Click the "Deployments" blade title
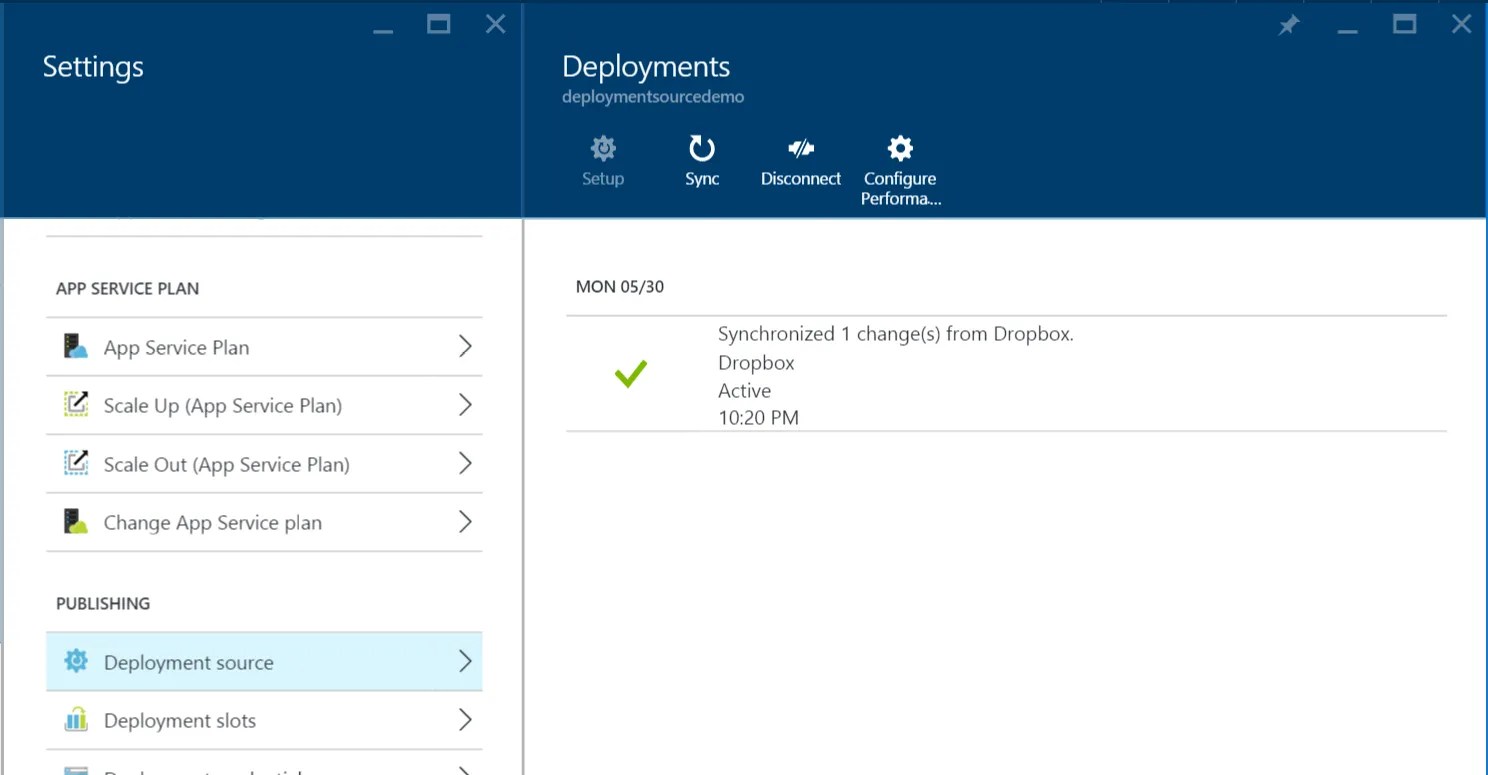The image size is (1488, 775). 646,67
